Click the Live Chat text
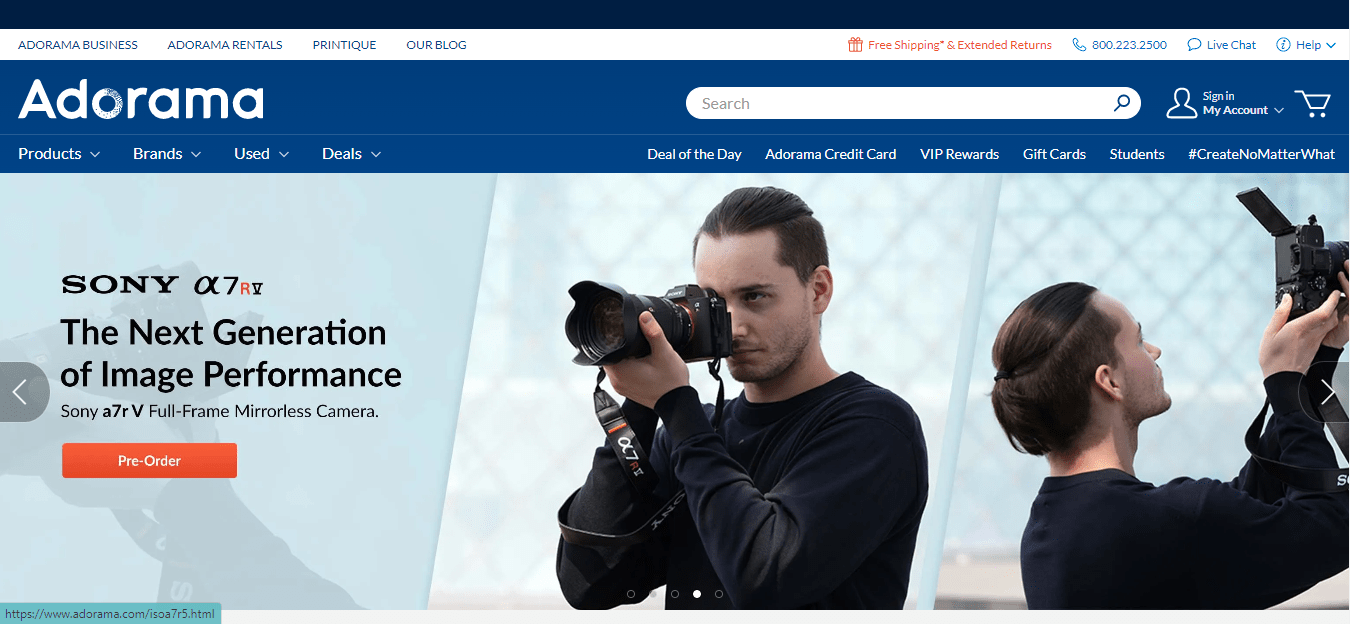This screenshot has width=1350, height=624. (x=1231, y=45)
